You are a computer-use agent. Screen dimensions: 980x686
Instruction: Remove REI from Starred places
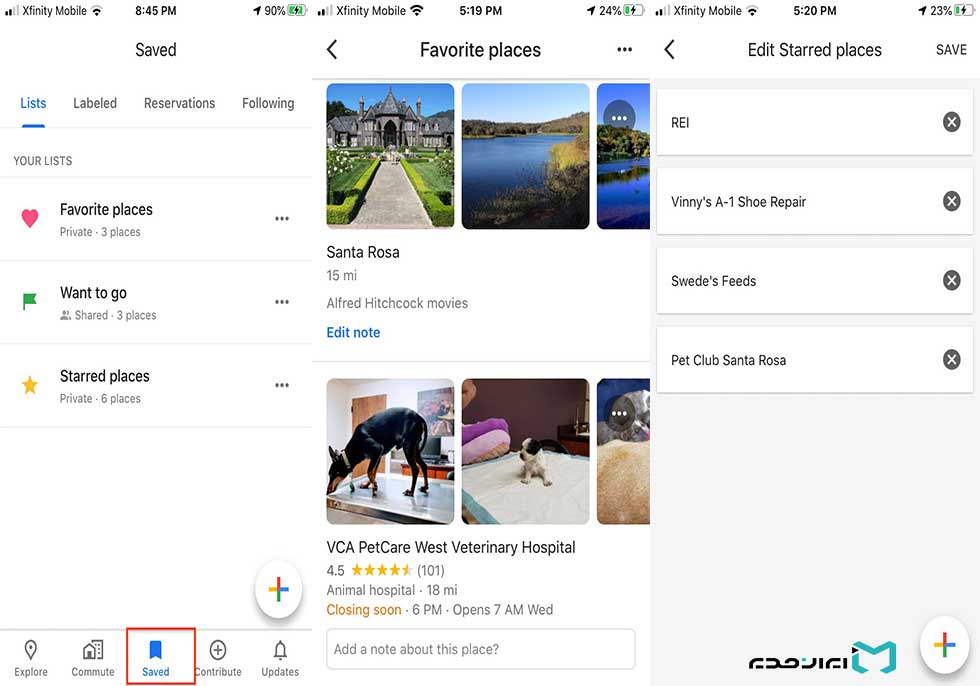(x=951, y=122)
